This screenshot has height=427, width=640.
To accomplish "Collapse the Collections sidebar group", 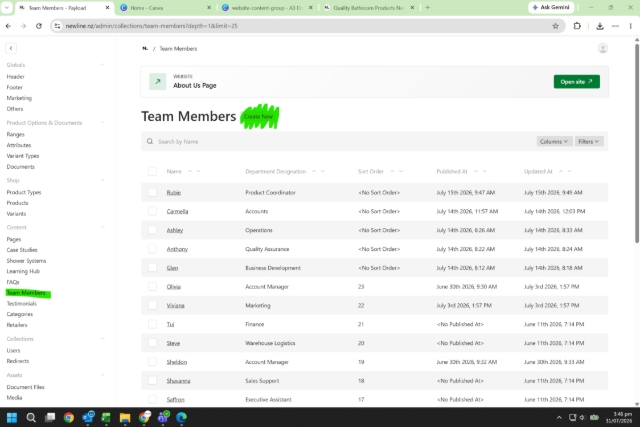I will (x=102, y=339).
